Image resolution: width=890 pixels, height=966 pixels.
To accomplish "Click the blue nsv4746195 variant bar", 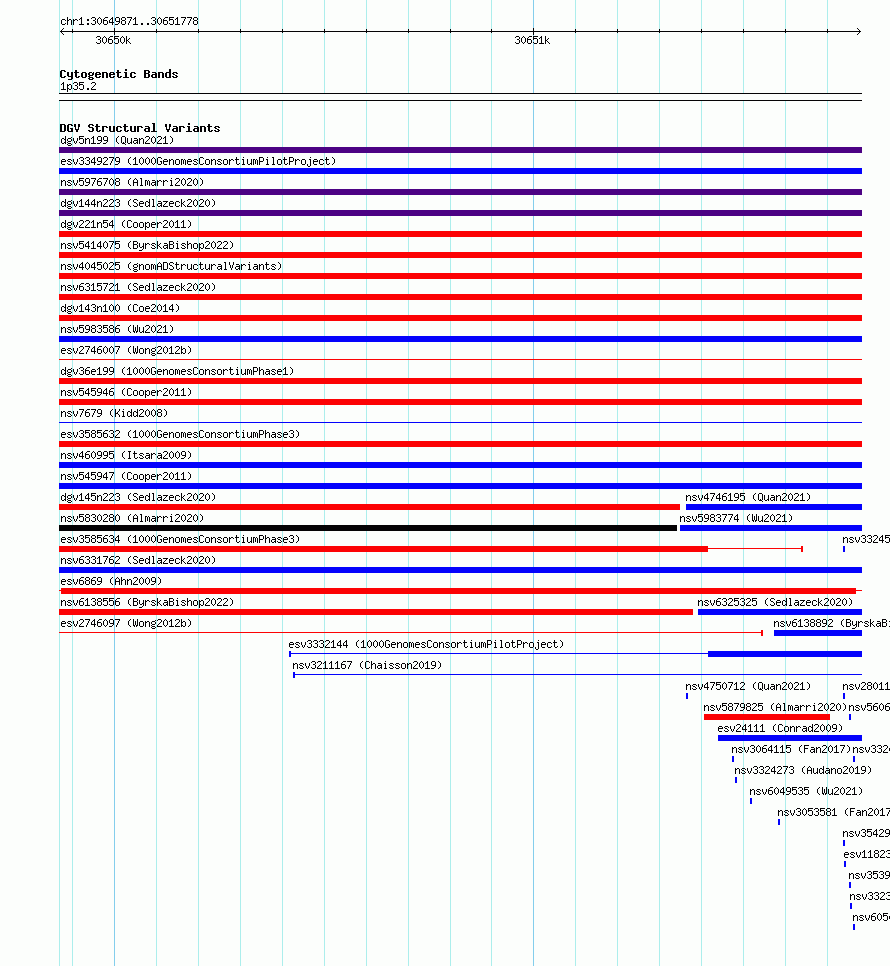I will coord(774,507).
